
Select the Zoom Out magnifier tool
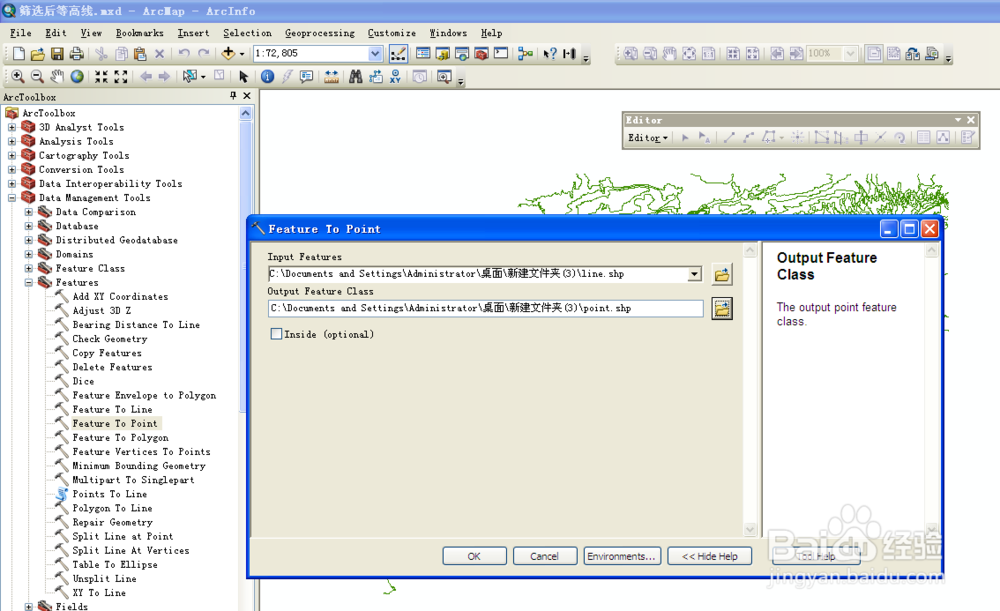(x=37, y=77)
